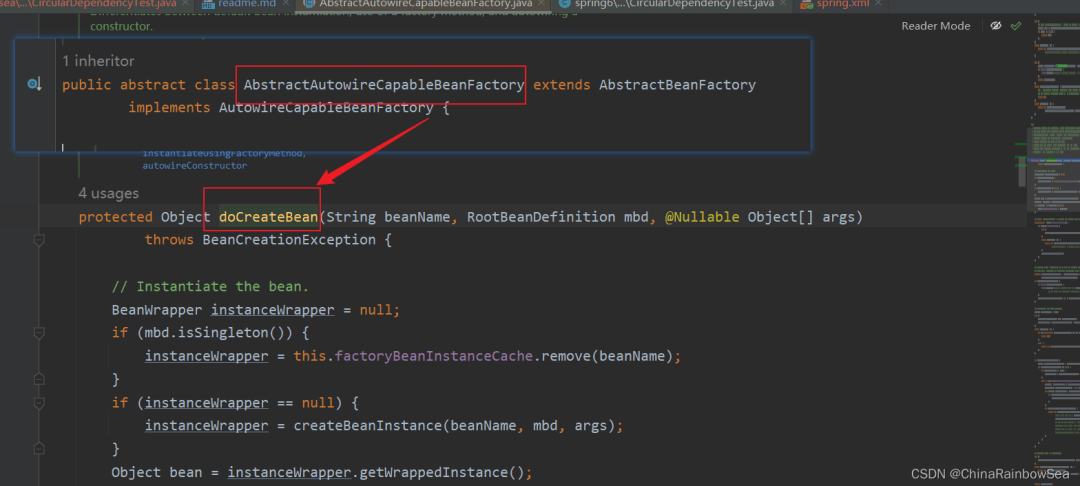
Task: Click the createBeanInstance method call
Action: (368, 426)
